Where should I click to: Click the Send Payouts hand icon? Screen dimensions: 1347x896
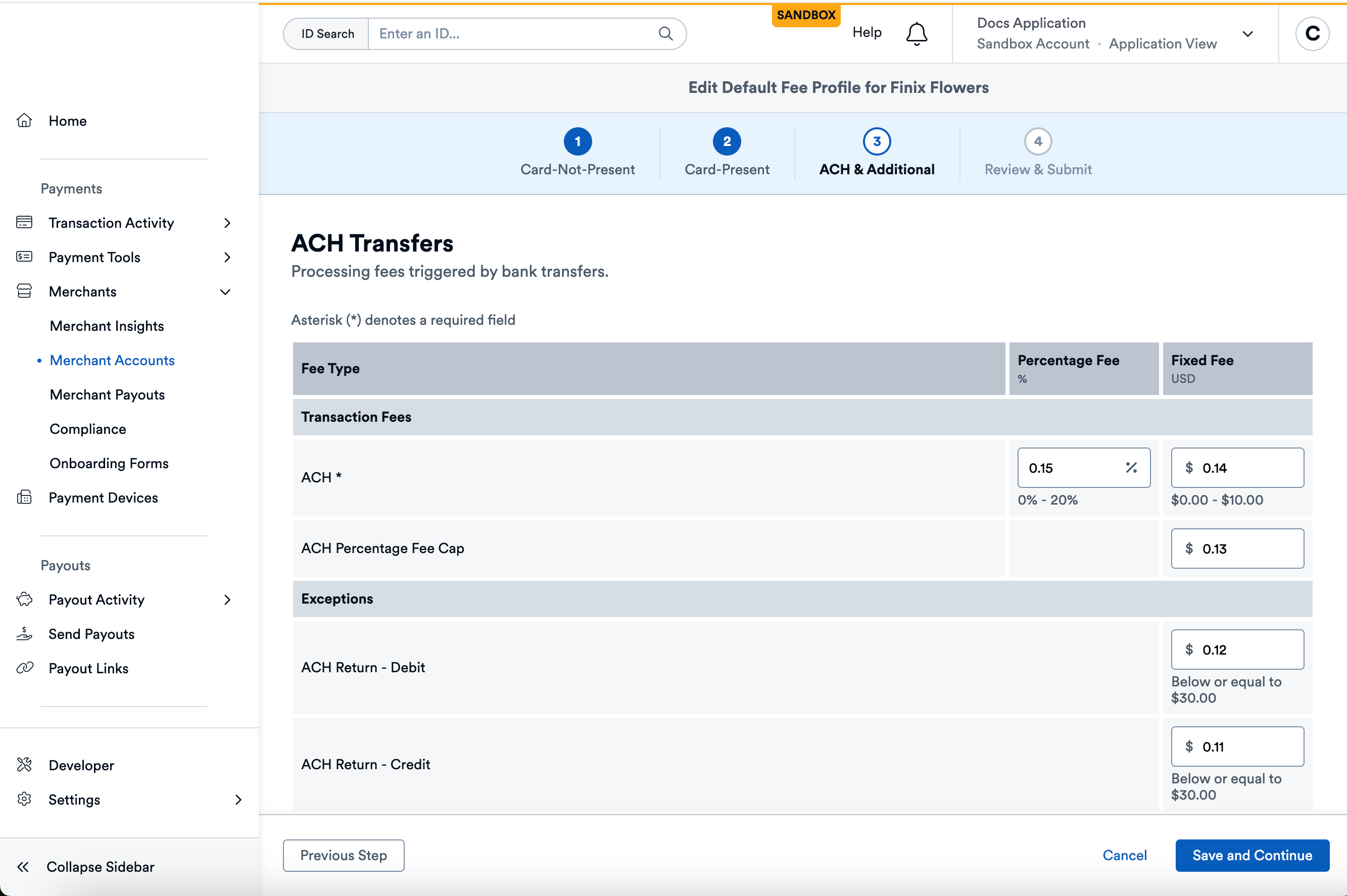pos(24,634)
